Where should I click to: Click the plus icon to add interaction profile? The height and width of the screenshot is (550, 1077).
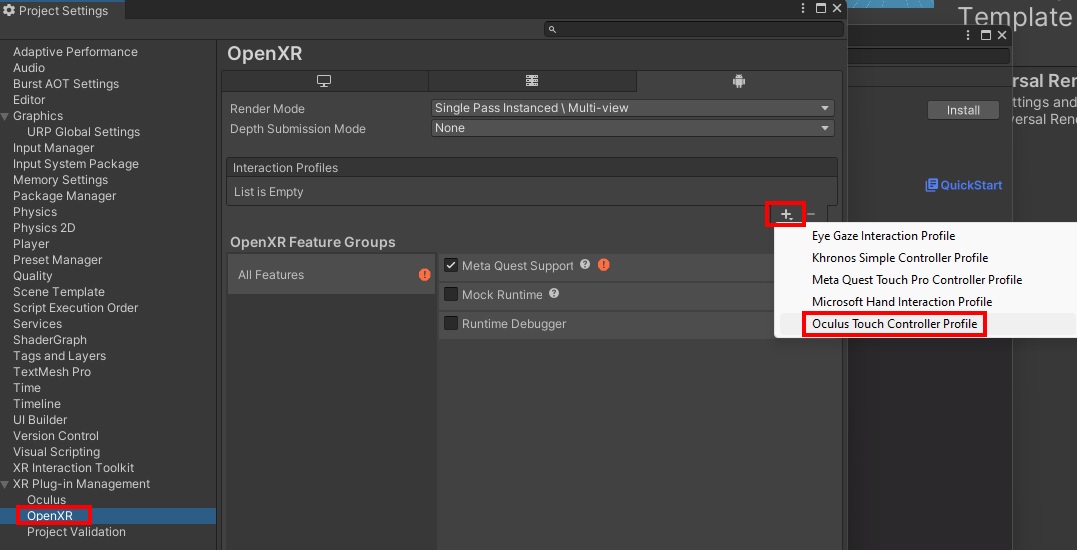(x=786, y=214)
